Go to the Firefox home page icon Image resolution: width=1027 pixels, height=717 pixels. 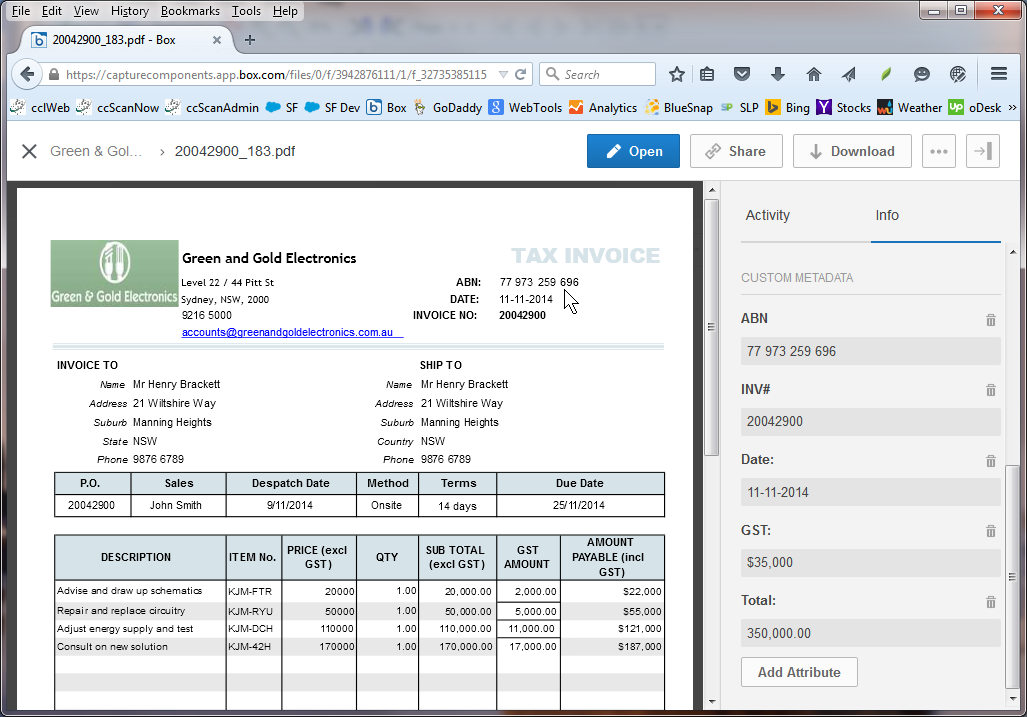(x=813, y=74)
